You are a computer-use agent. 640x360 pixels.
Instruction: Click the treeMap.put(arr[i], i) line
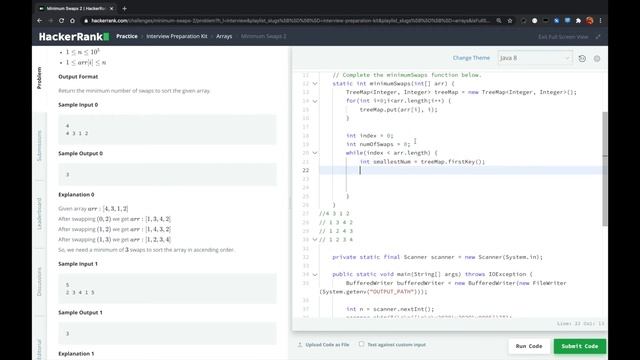pyautogui.click(x=398, y=109)
